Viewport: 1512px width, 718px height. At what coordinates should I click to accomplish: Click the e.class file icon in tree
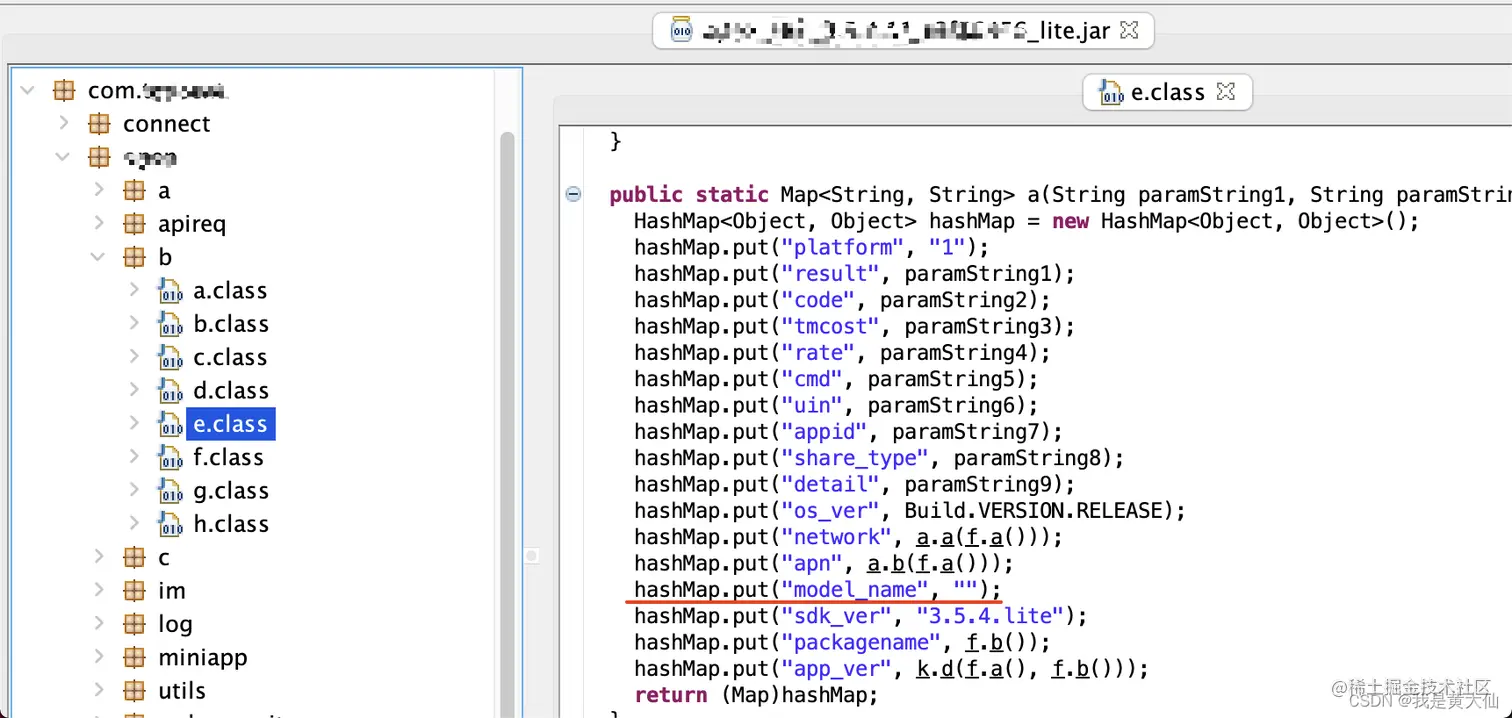[170, 424]
